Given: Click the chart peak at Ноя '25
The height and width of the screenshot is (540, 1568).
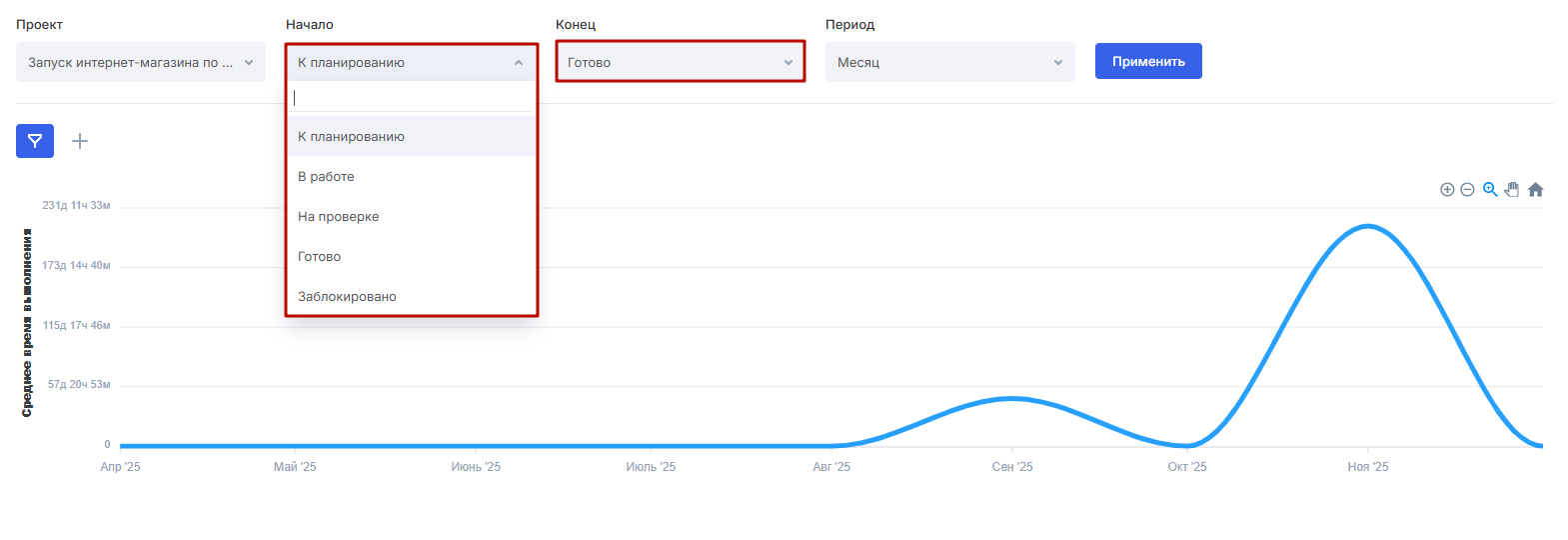Looking at the screenshot, I should tap(1367, 227).
